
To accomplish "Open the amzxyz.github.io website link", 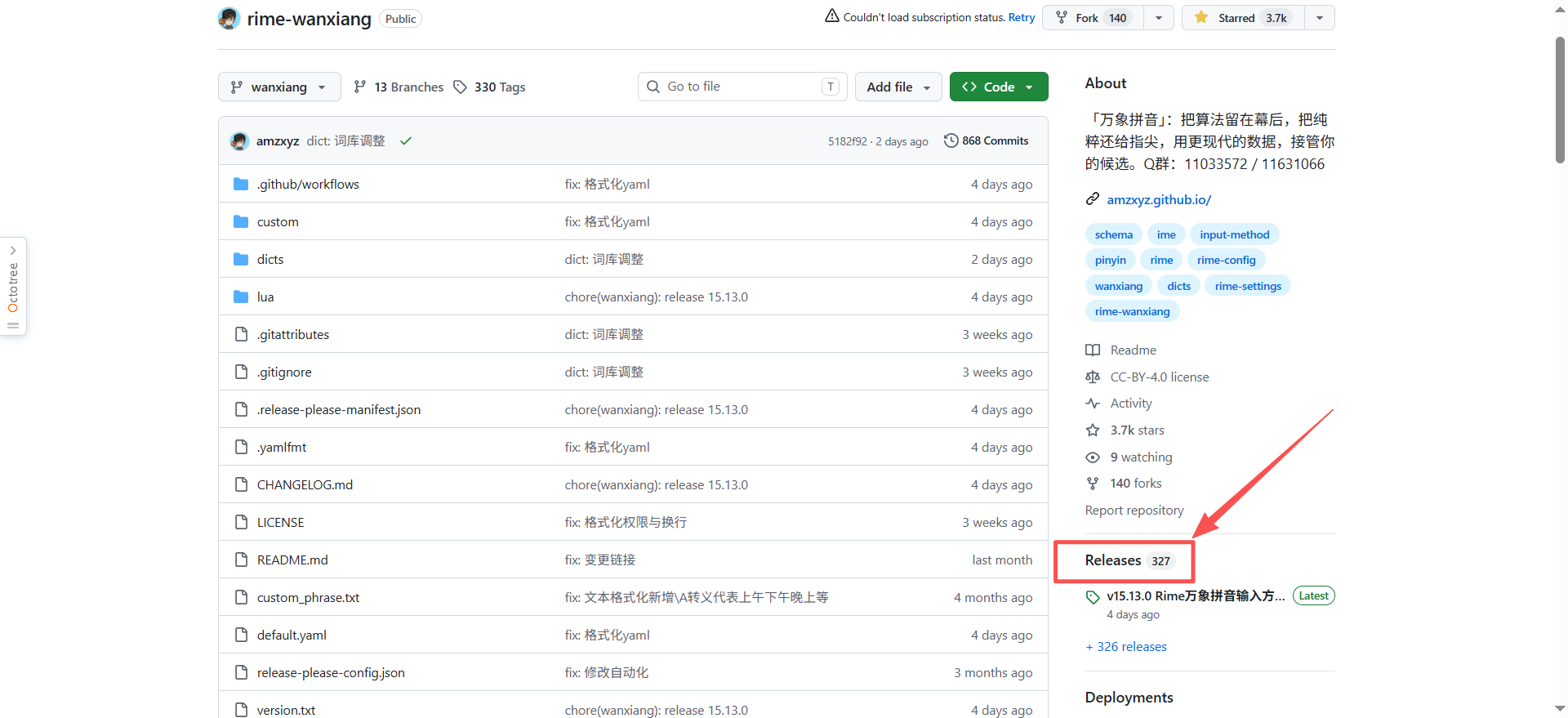I will [x=1159, y=199].
